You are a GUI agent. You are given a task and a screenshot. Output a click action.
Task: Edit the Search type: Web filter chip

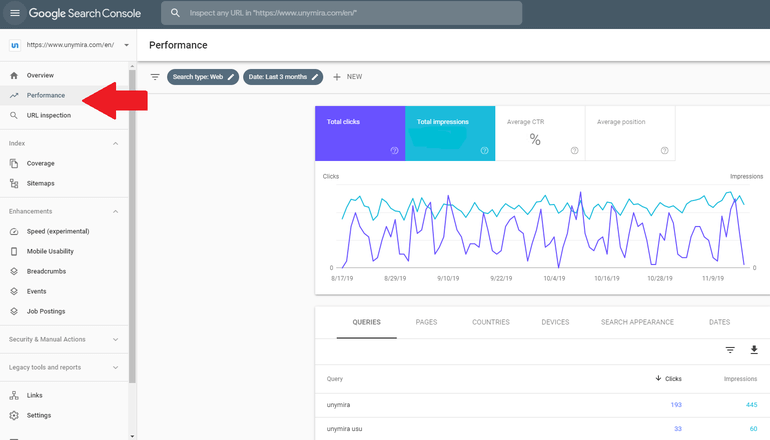pos(203,77)
